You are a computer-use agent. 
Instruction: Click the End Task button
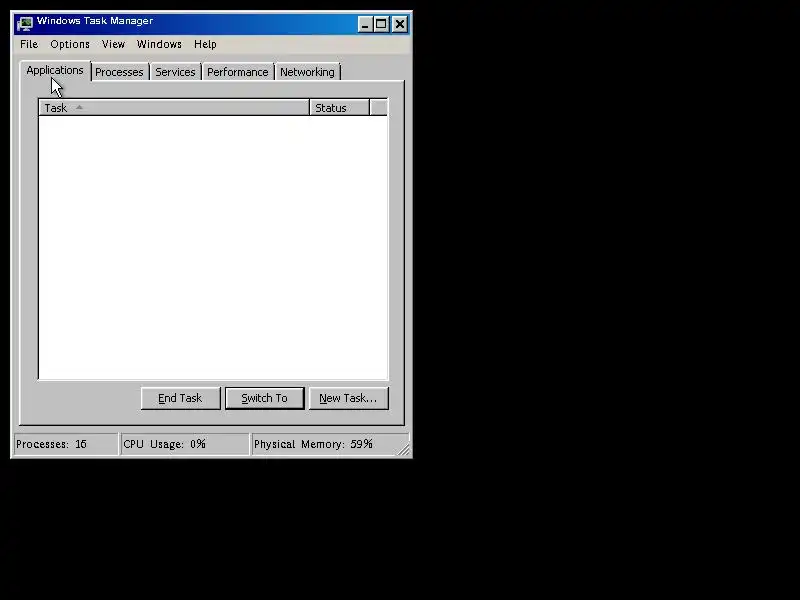[181, 398]
